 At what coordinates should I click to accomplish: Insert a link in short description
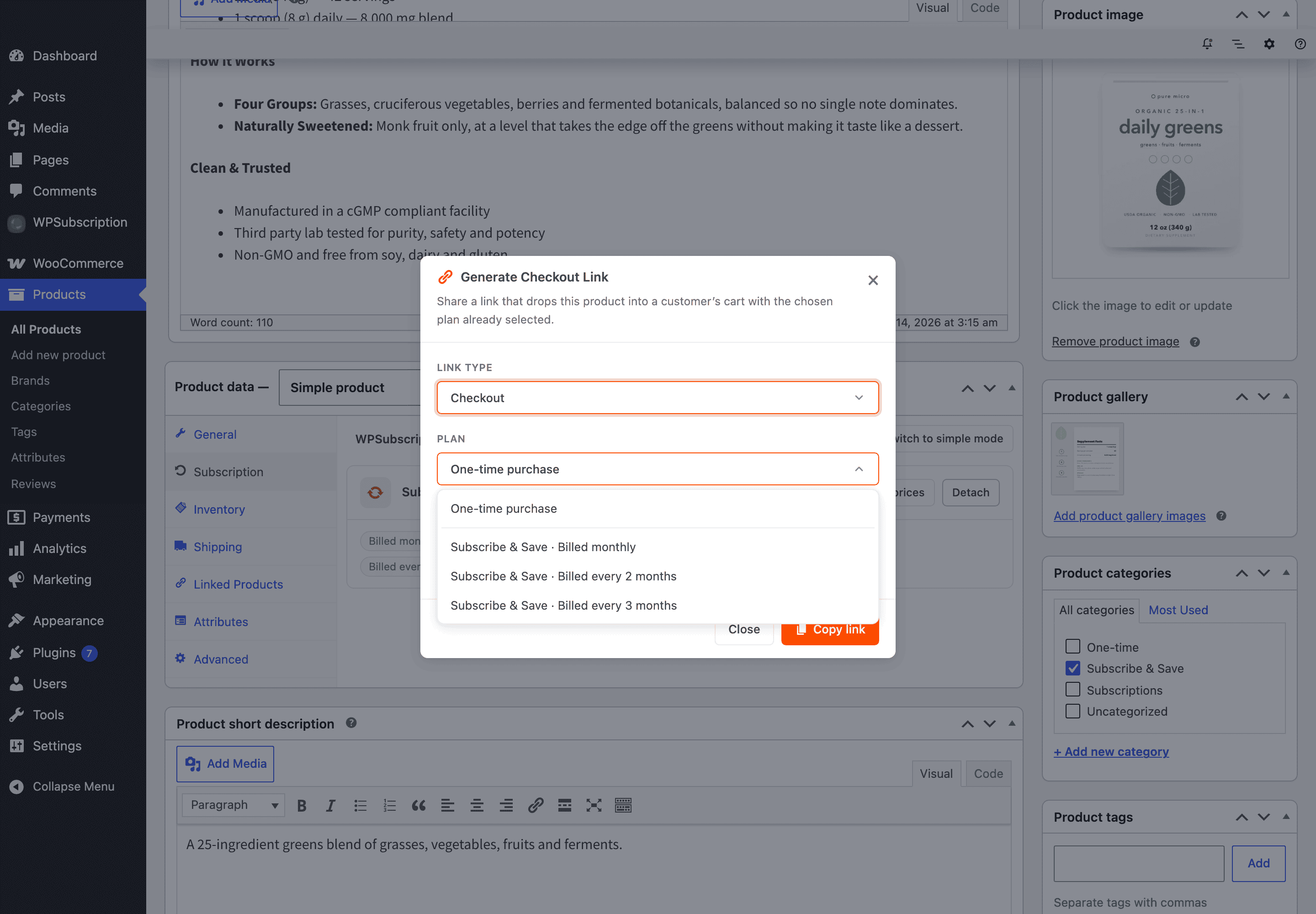pyautogui.click(x=536, y=806)
